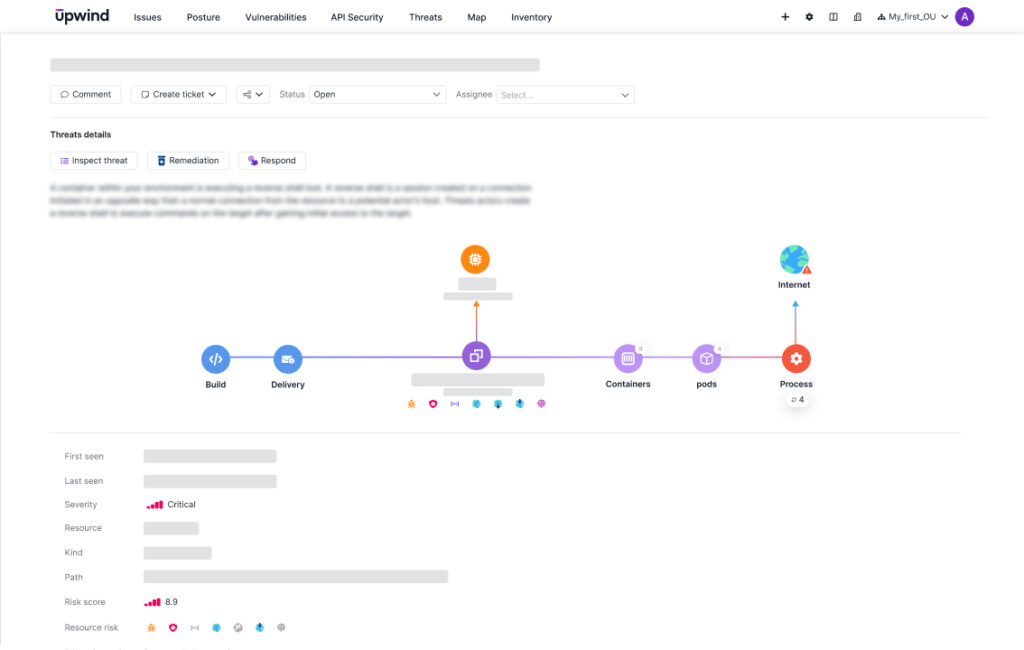Expand the Status dropdown showing Open

(x=378, y=94)
